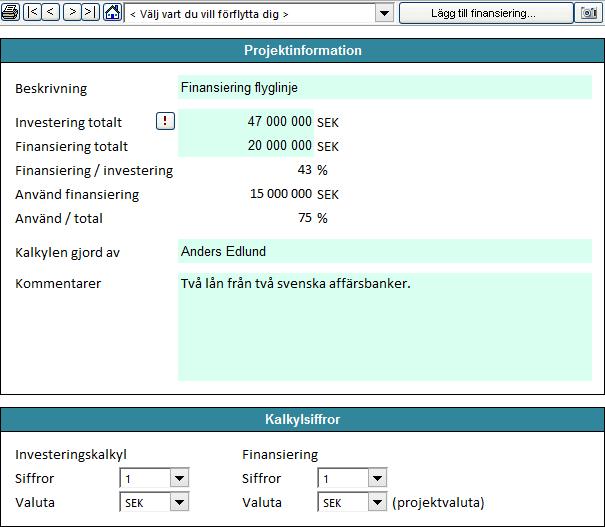Click the 'Kalkylsiffror' header

coord(302,419)
